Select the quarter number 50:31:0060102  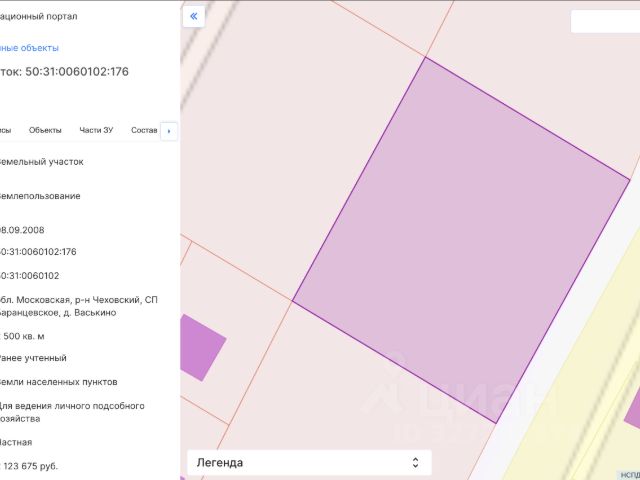29,276
